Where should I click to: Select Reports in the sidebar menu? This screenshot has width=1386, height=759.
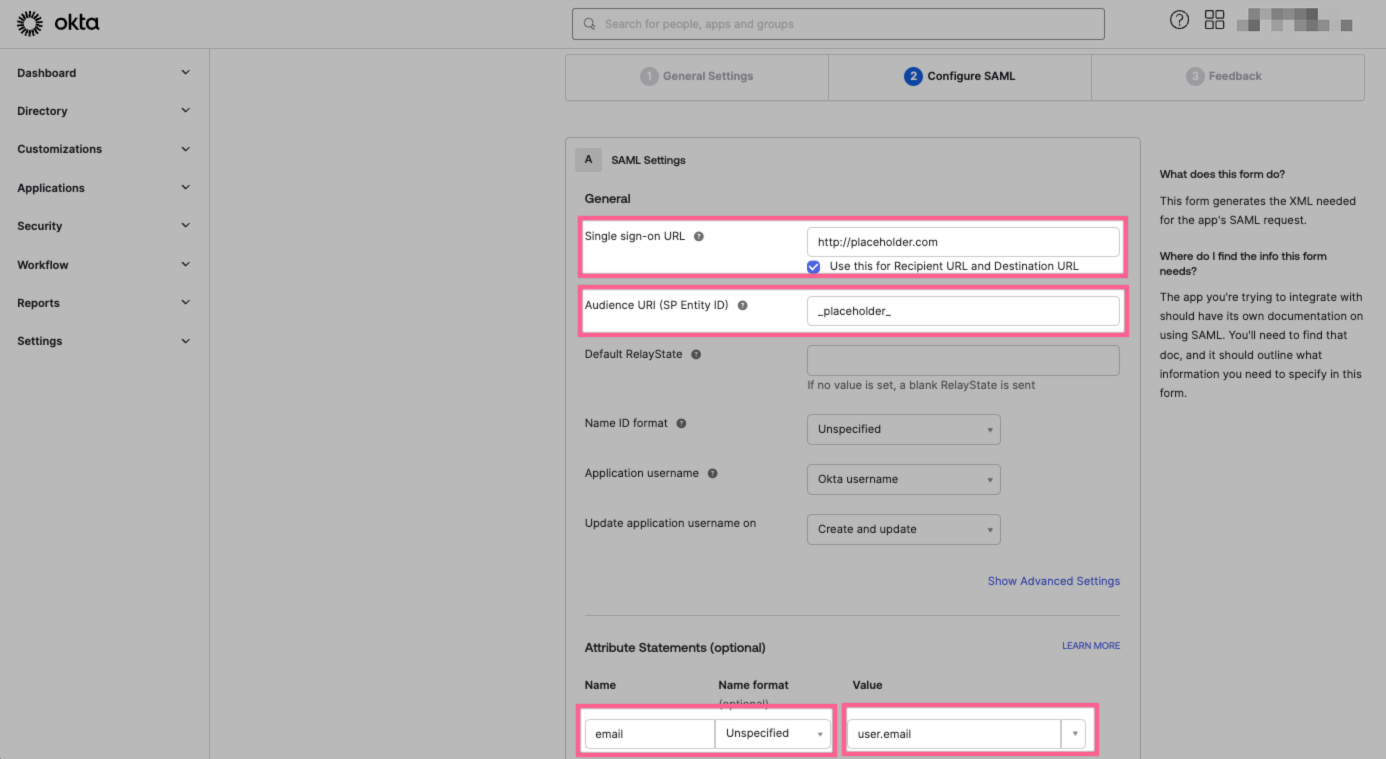[x=100, y=302]
